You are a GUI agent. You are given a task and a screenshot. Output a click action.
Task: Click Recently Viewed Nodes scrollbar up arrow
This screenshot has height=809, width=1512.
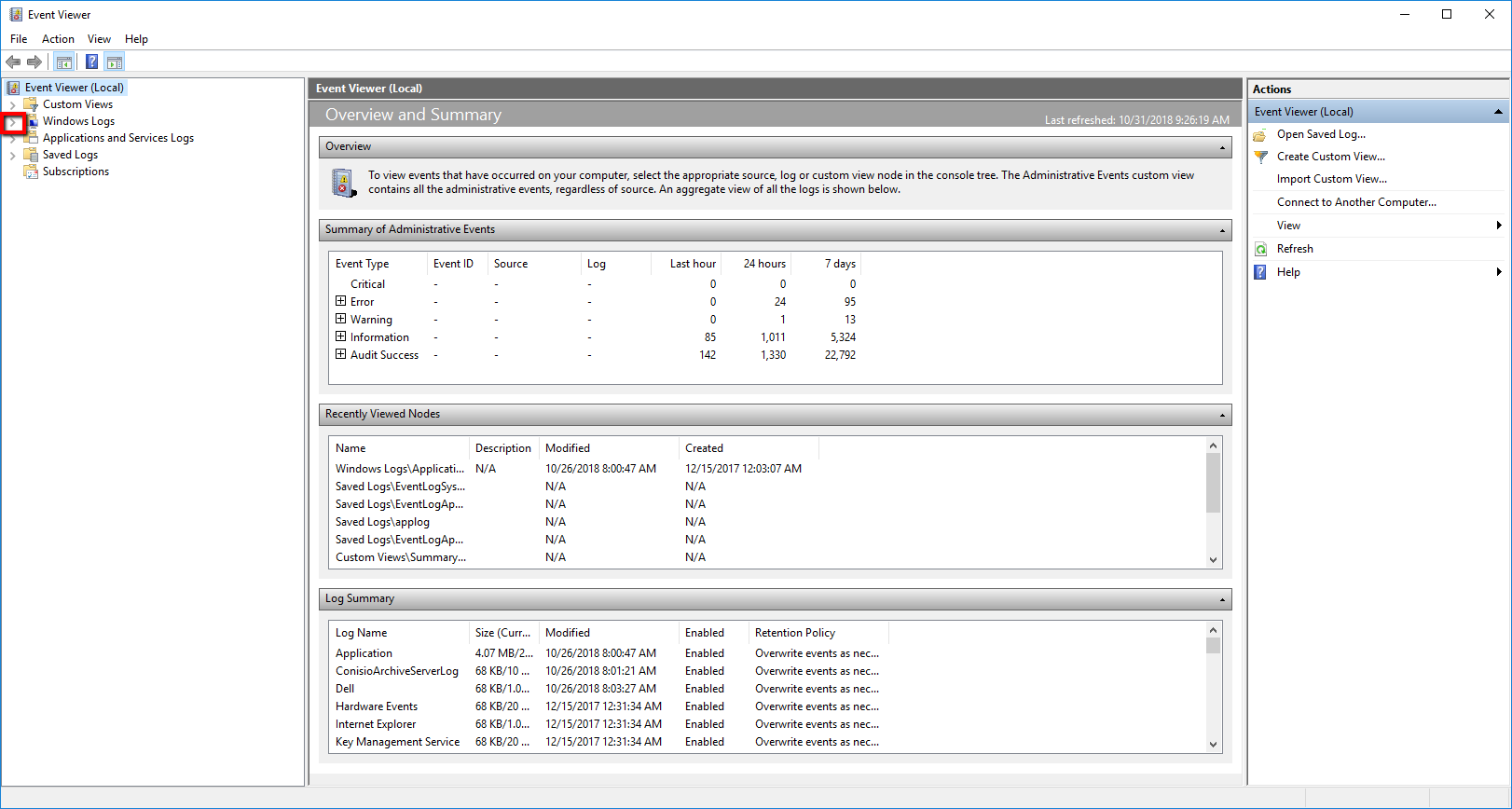click(x=1213, y=446)
